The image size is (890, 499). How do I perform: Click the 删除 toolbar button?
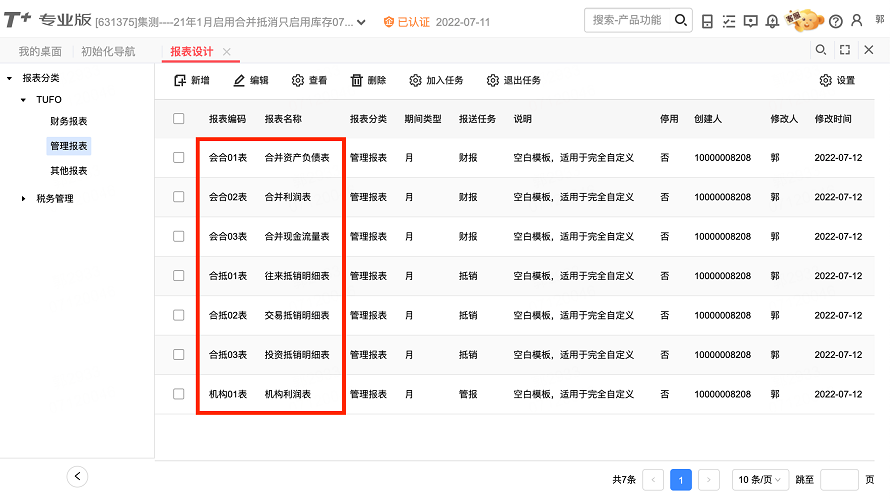coord(368,81)
